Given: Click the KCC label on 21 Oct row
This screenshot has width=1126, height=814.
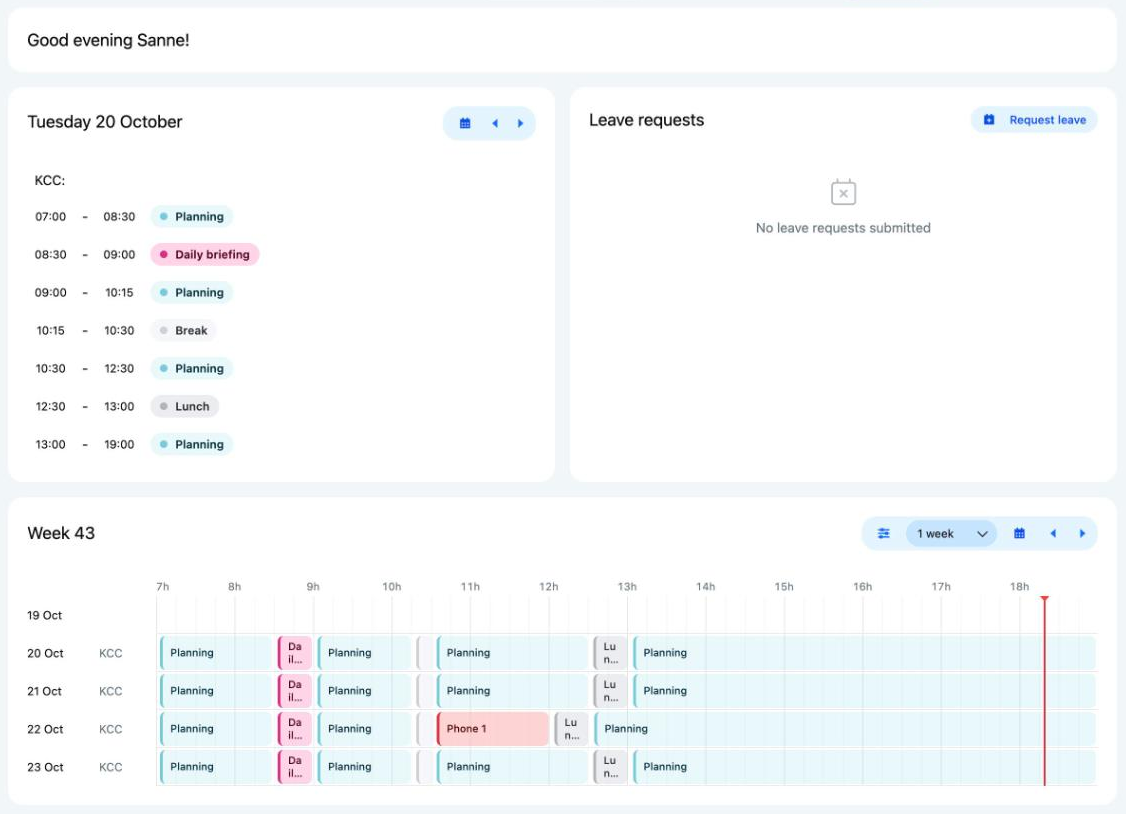Looking at the screenshot, I should [x=111, y=691].
